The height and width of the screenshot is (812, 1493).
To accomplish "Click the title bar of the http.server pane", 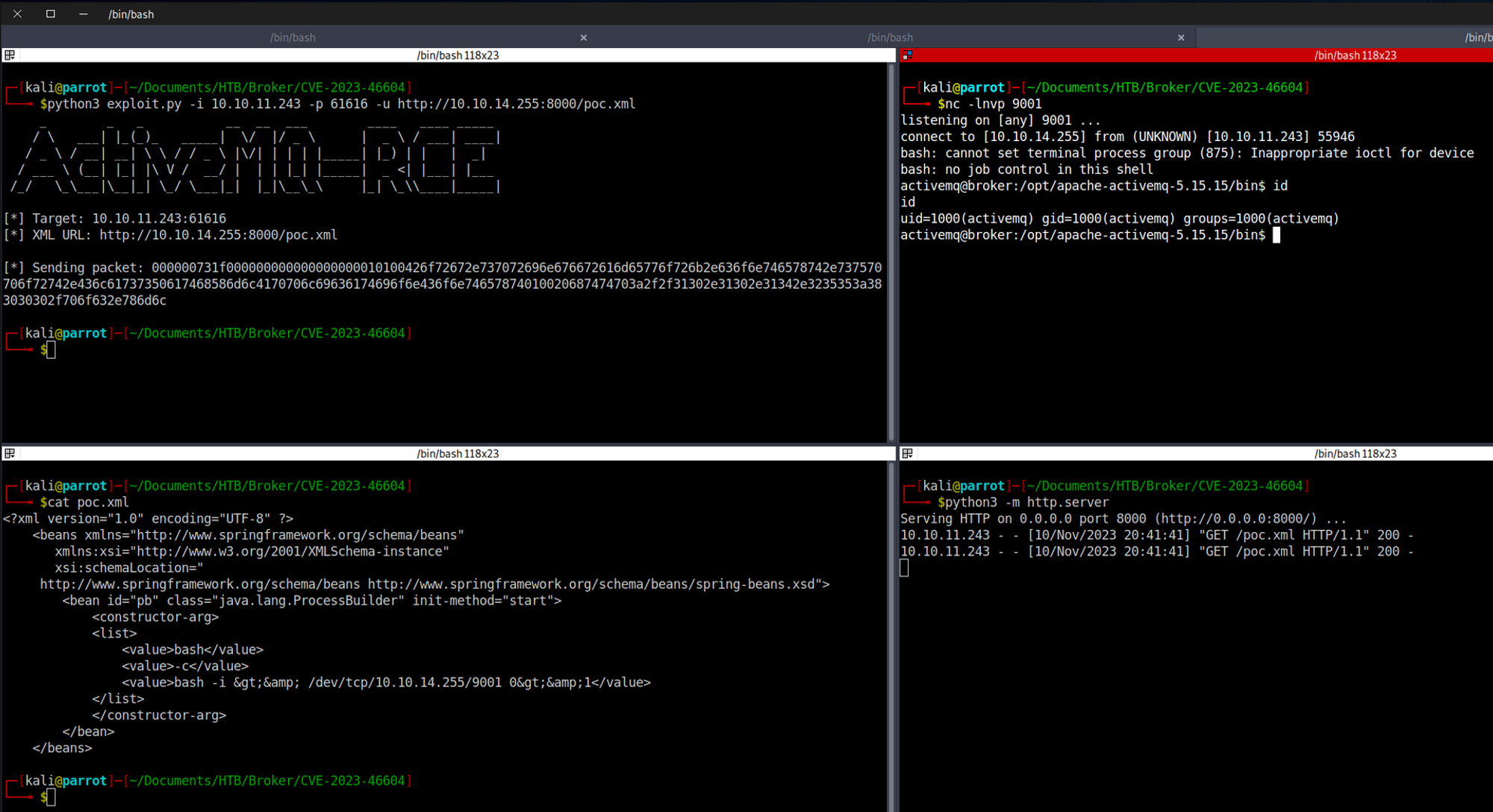I will pyautogui.click(x=1354, y=454).
